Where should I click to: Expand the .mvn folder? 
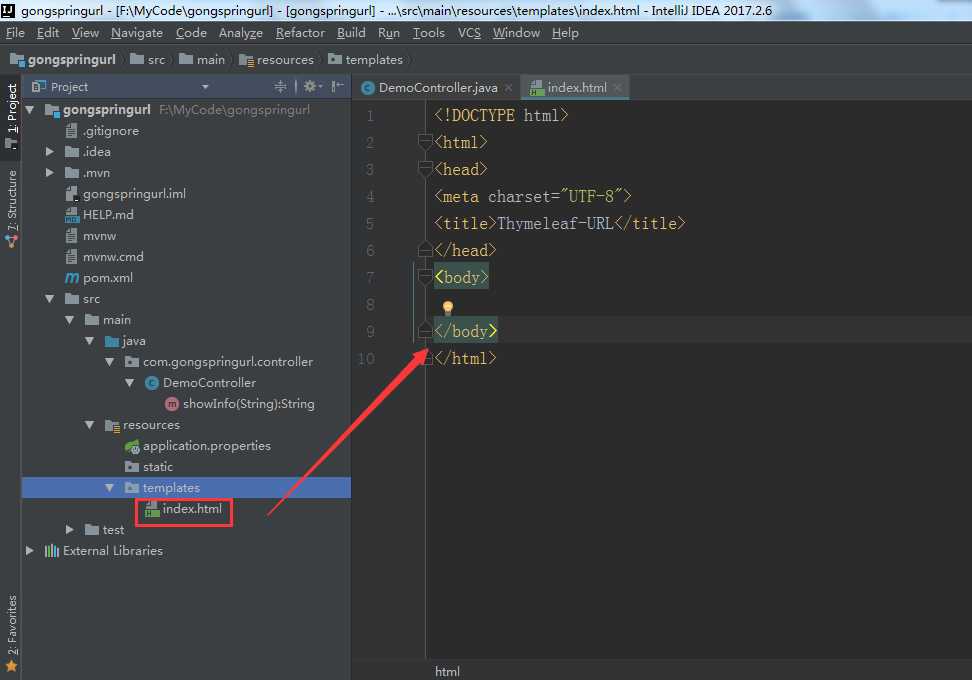50,172
